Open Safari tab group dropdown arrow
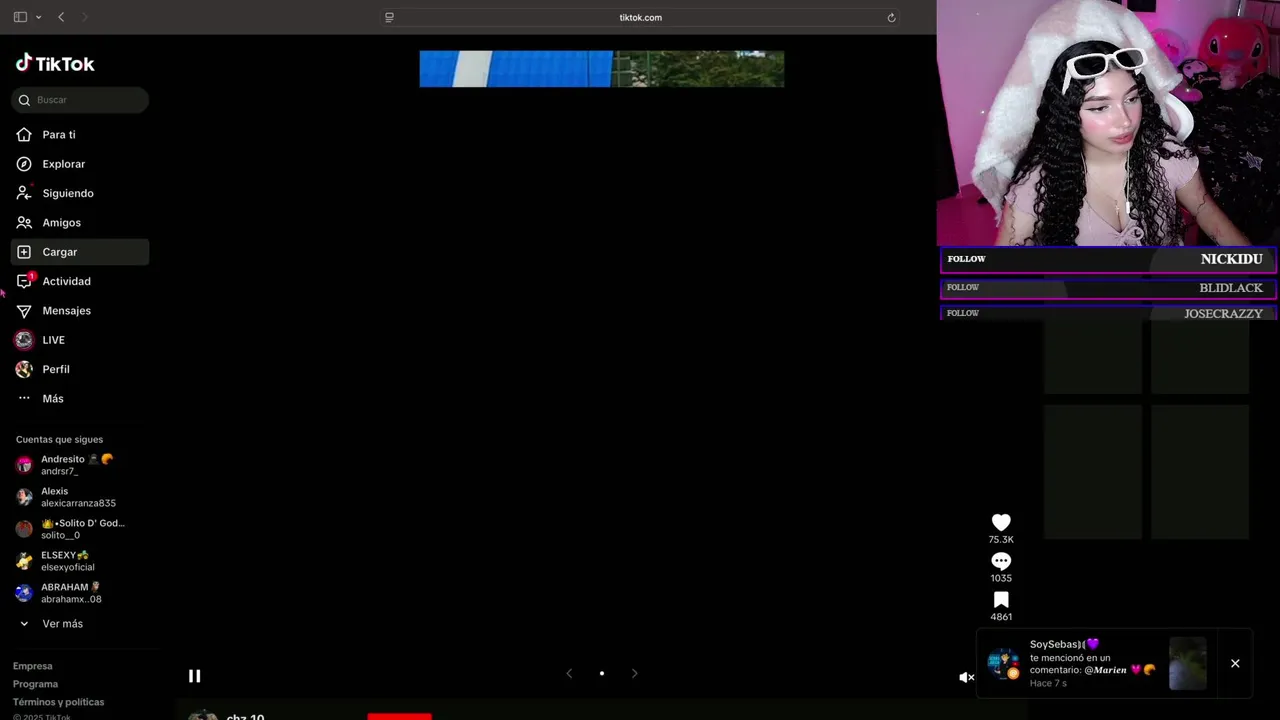The image size is (1280, 720). [38, 17]
